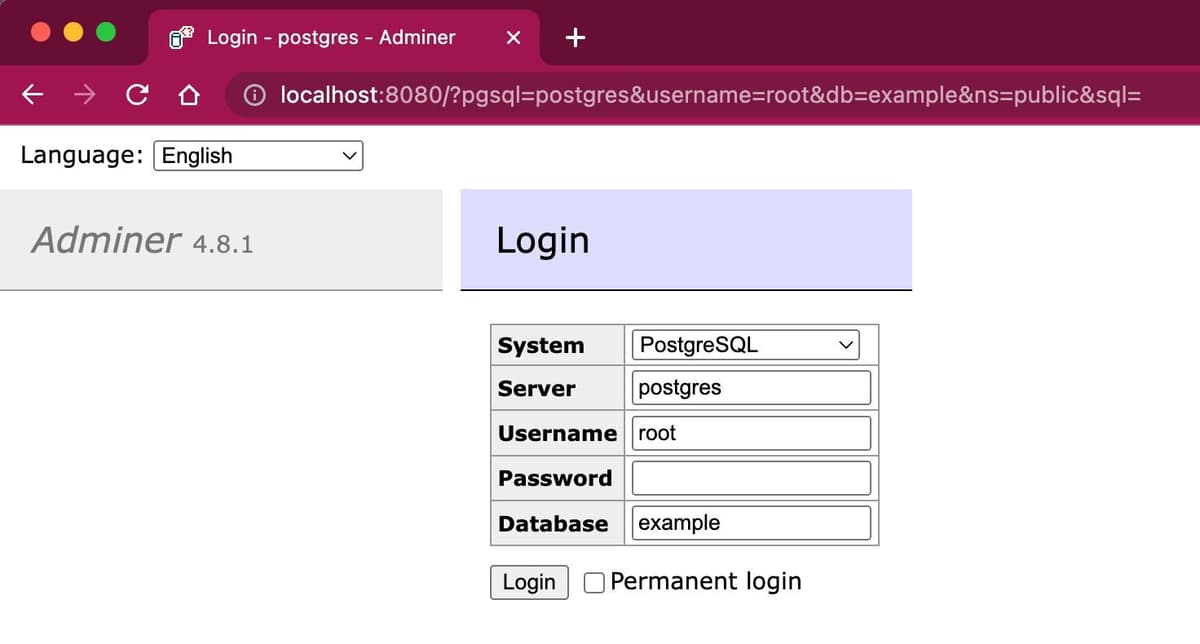Open a new browser tab with plus
The width and height of the screenshot is (1200, 644).
click(575, 38)
